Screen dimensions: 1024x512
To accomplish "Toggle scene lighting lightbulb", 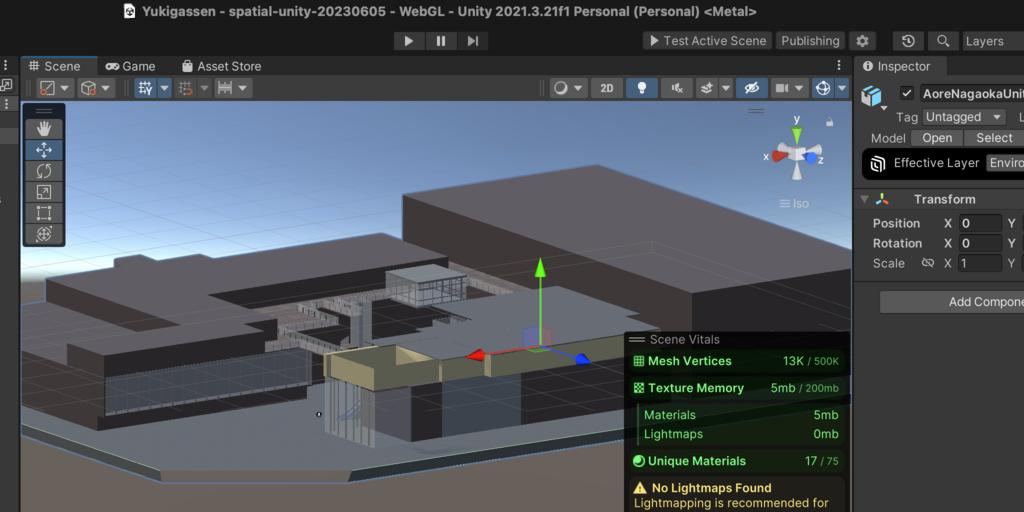I will point(641,88).
